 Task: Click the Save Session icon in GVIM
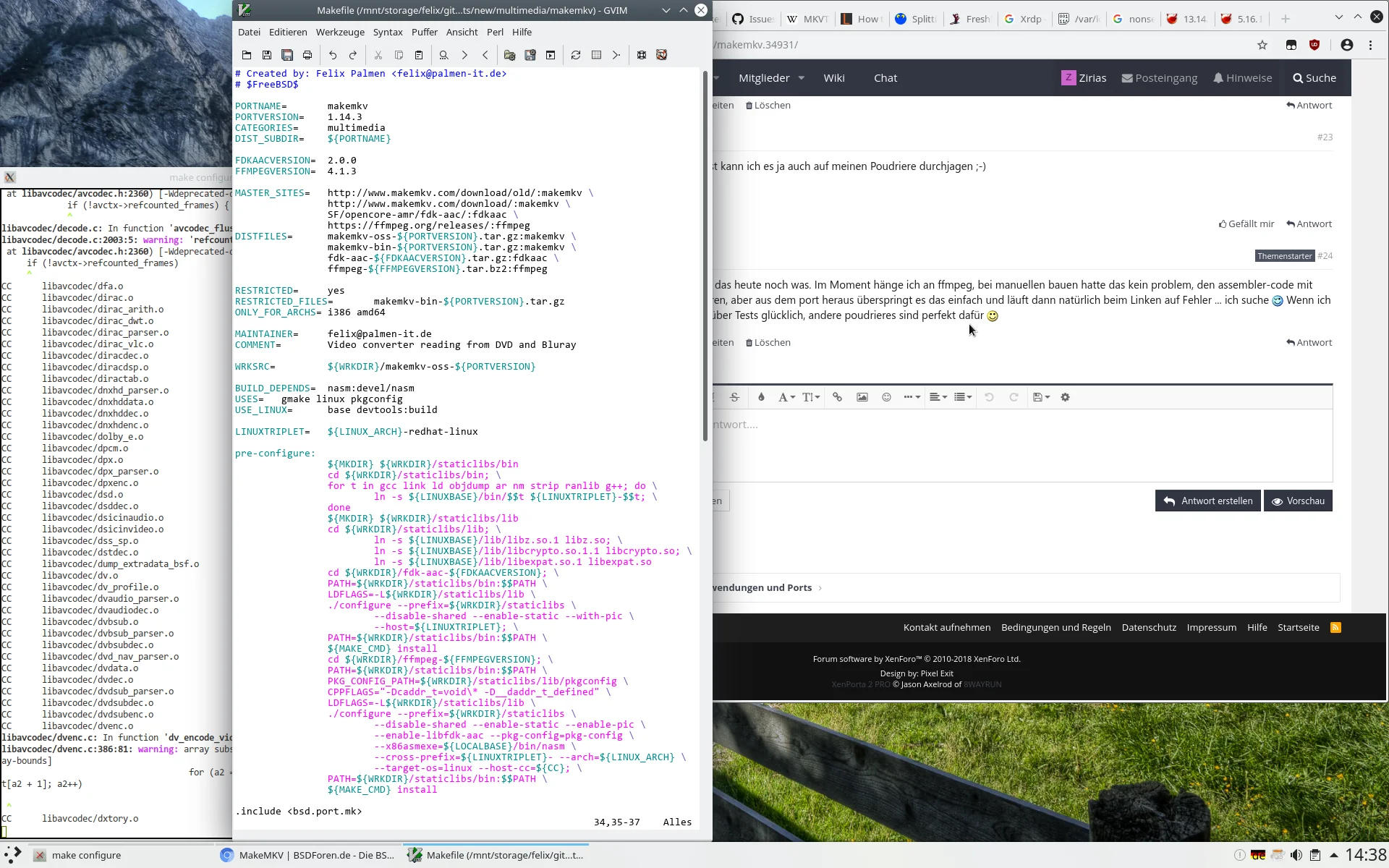pyautogui.click(x=530, y=55)
